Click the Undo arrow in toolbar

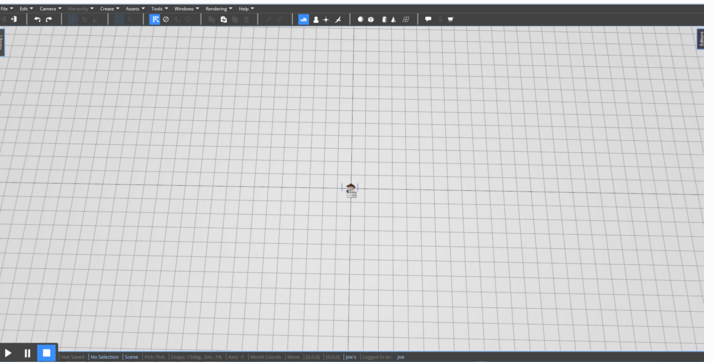[x=37, y=19]
